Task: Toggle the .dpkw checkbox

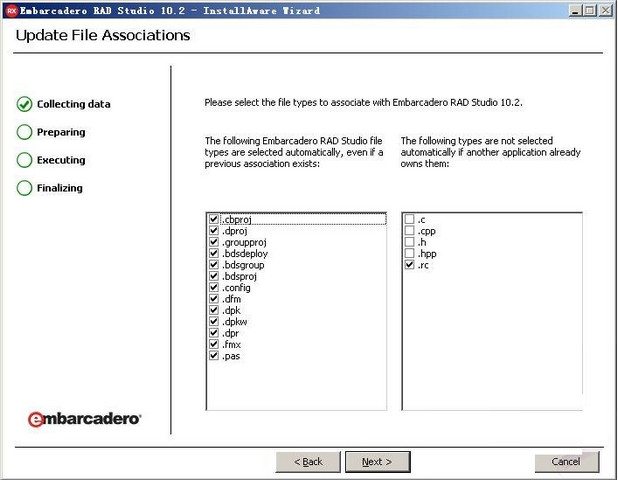Action: (214, 321)
